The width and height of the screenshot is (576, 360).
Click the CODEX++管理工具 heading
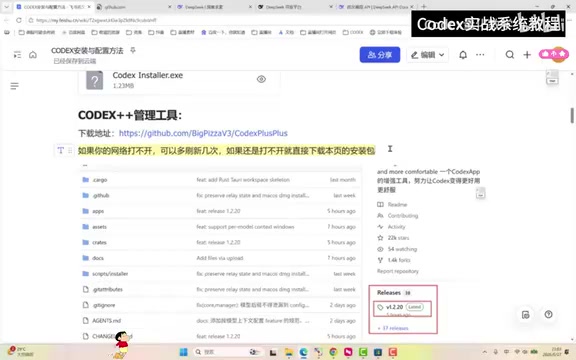[130, 115]
